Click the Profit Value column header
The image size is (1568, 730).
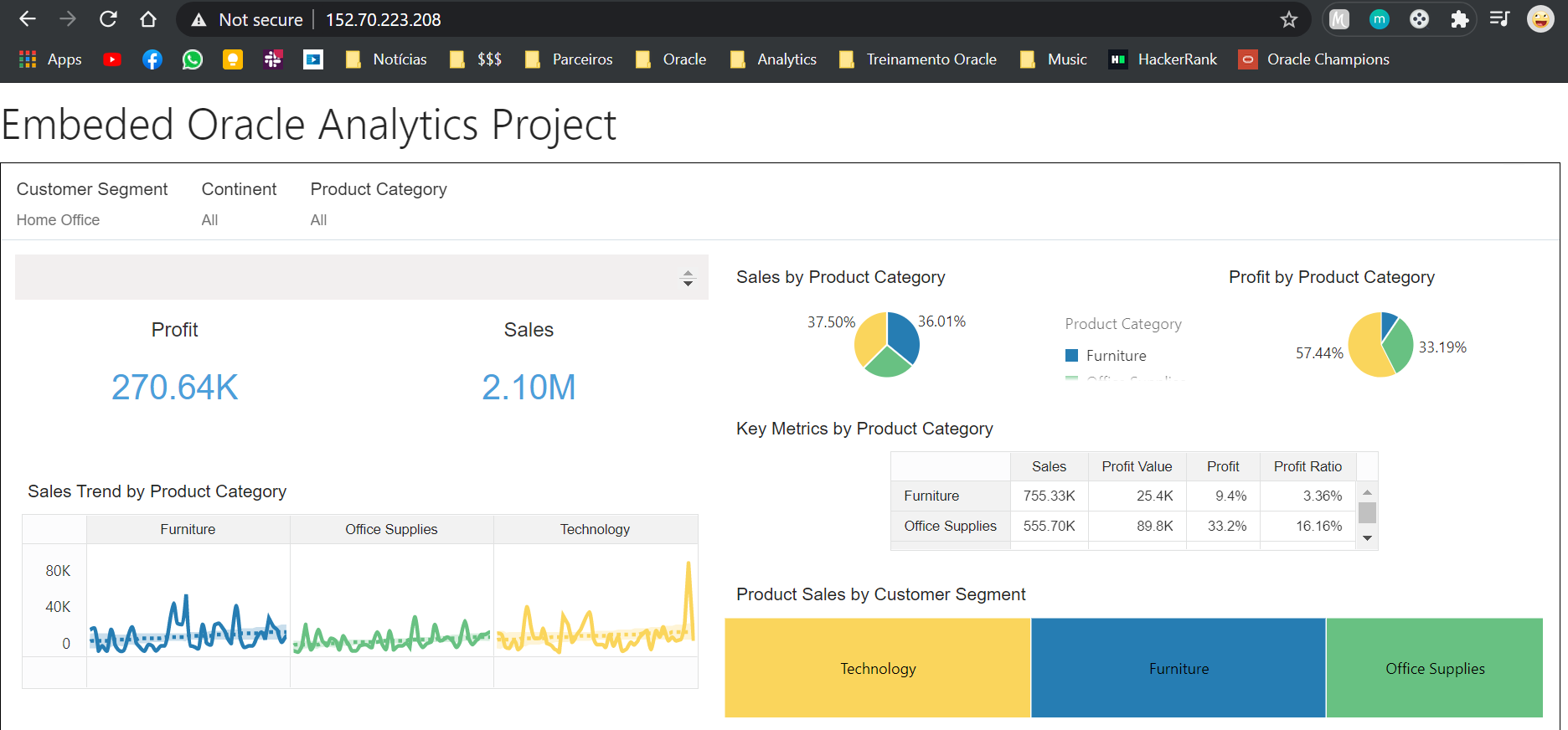click(1137, 466)
